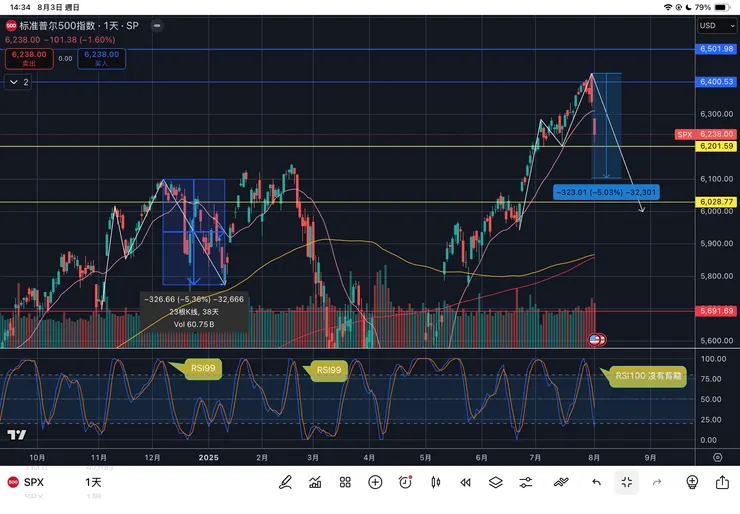Redo the last action
Viewport: 740px width, 514px height.
pos(657,482)
